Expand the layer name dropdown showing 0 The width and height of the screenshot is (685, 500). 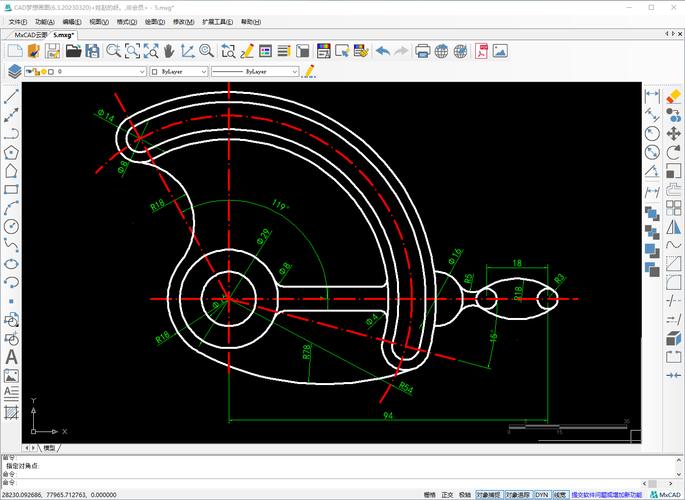point(85,71)
